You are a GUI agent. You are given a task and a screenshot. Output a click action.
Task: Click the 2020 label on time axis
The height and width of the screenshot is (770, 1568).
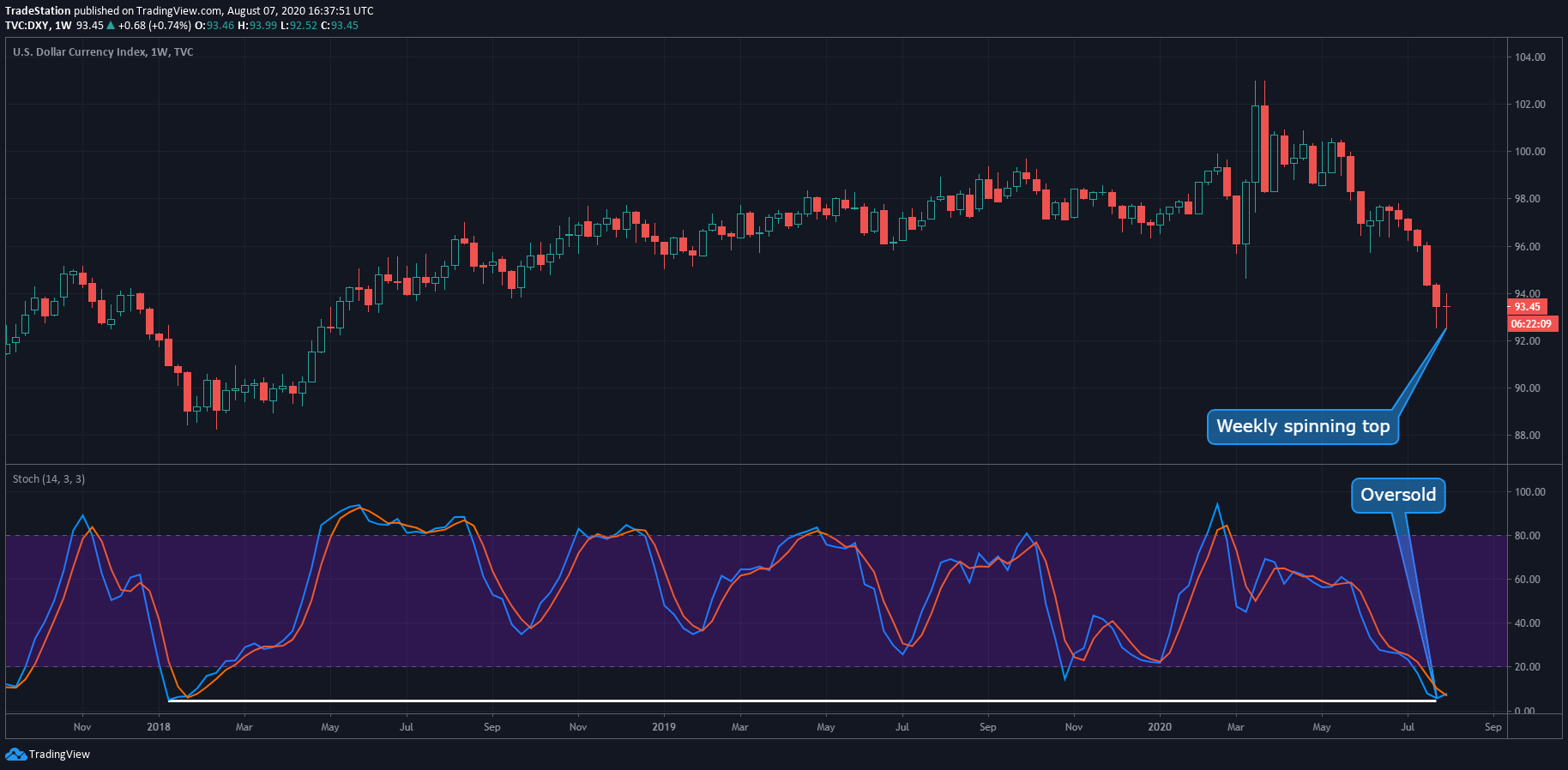click(x=1160, y=727)
